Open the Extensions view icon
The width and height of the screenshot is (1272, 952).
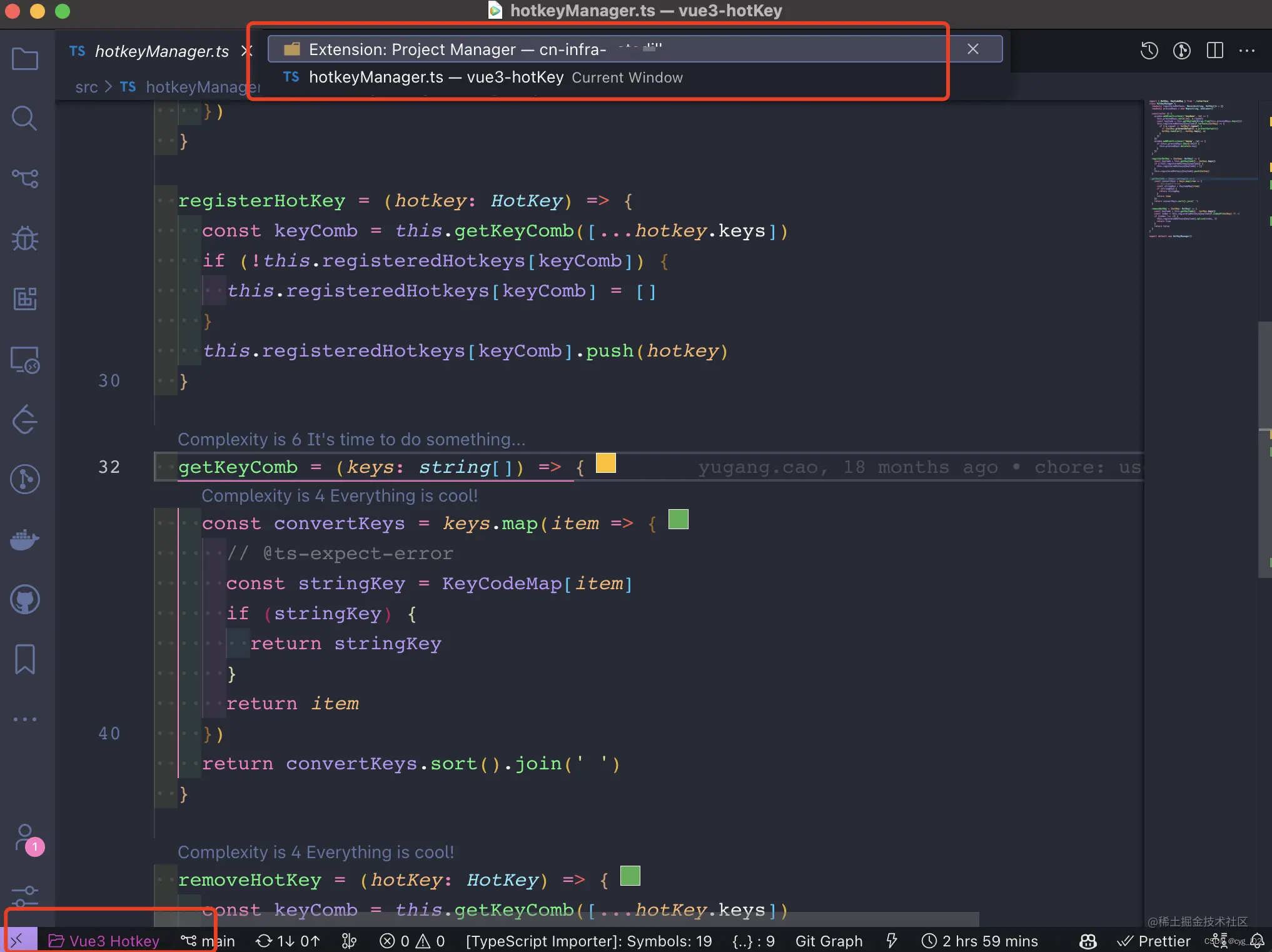(x=25, y=298)
